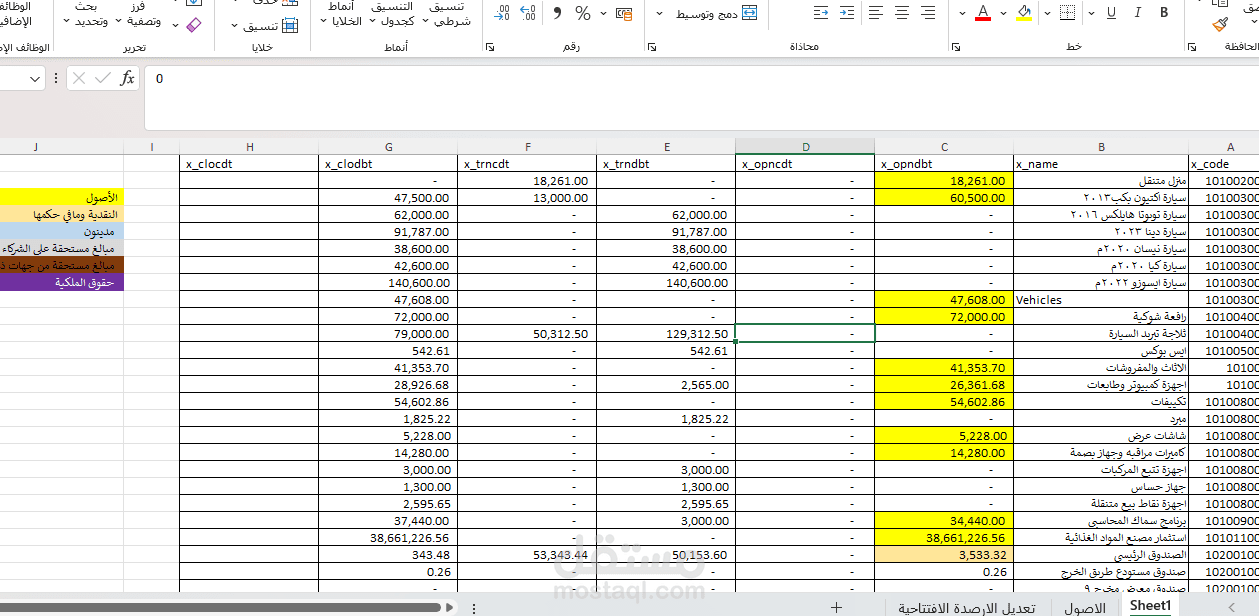This screenshot has width=1259, height=616.
Task: Select cell with value 129,312.50
Action: 666,333
